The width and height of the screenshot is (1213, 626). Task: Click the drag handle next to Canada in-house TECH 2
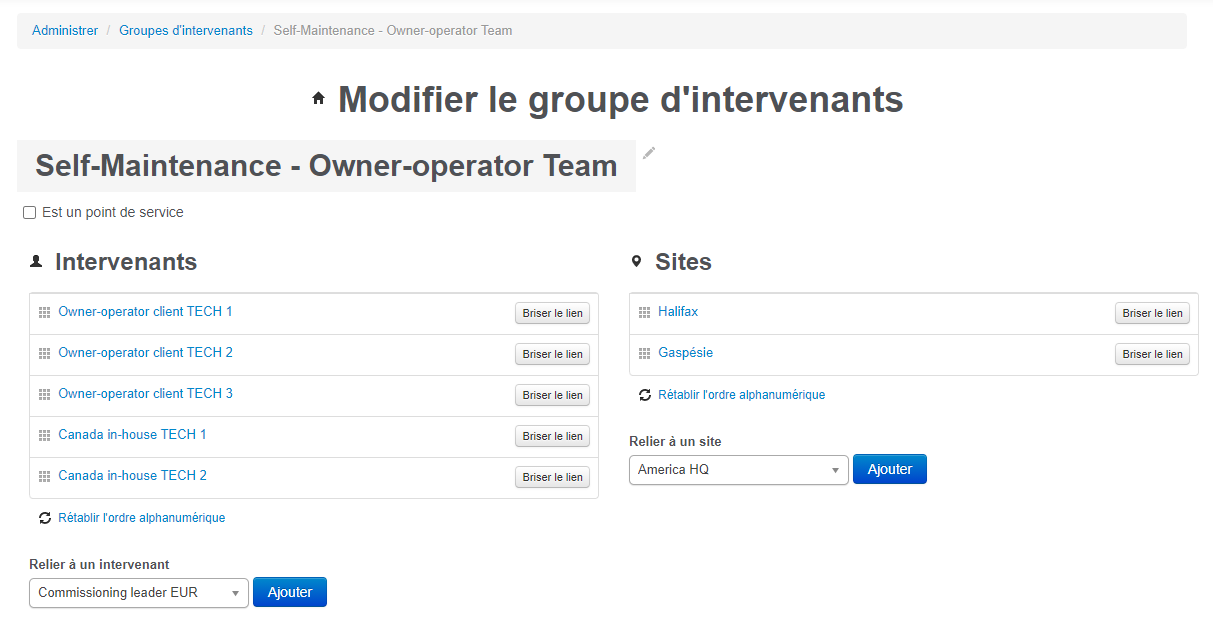44,476
